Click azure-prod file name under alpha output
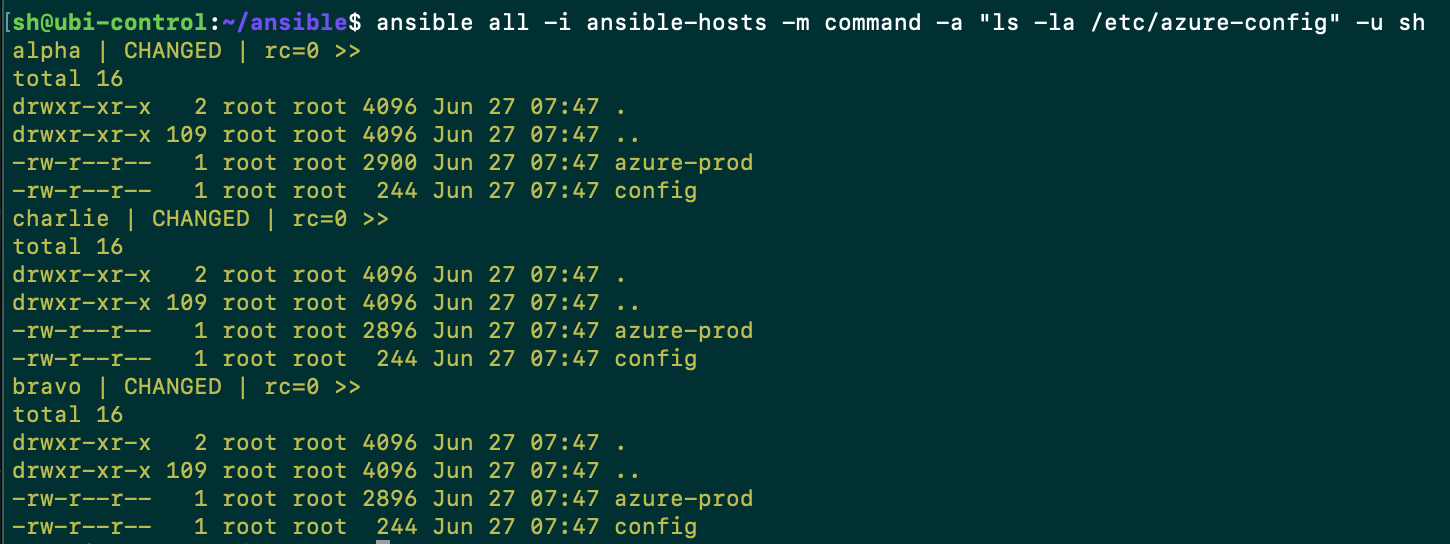1450x544 pixels. [684, 162]
